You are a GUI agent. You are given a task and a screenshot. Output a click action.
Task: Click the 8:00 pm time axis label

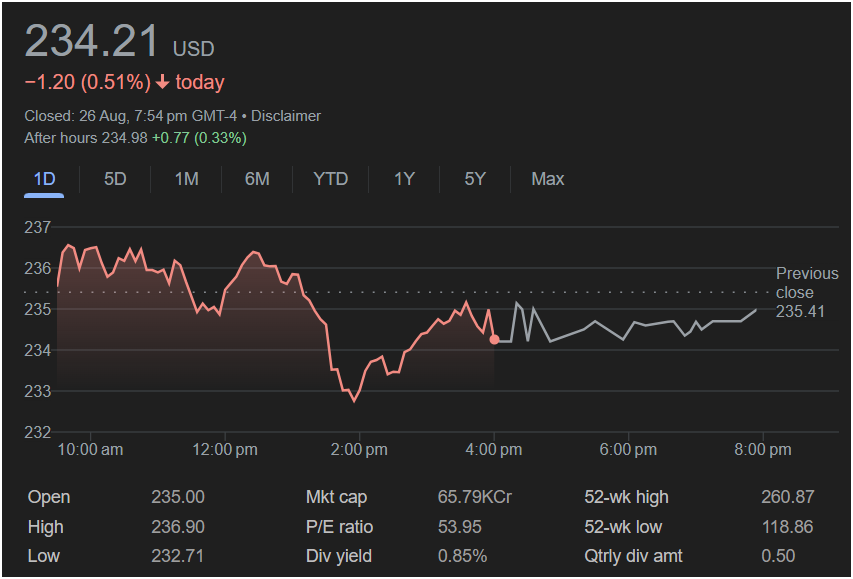(x=763, y=450)
